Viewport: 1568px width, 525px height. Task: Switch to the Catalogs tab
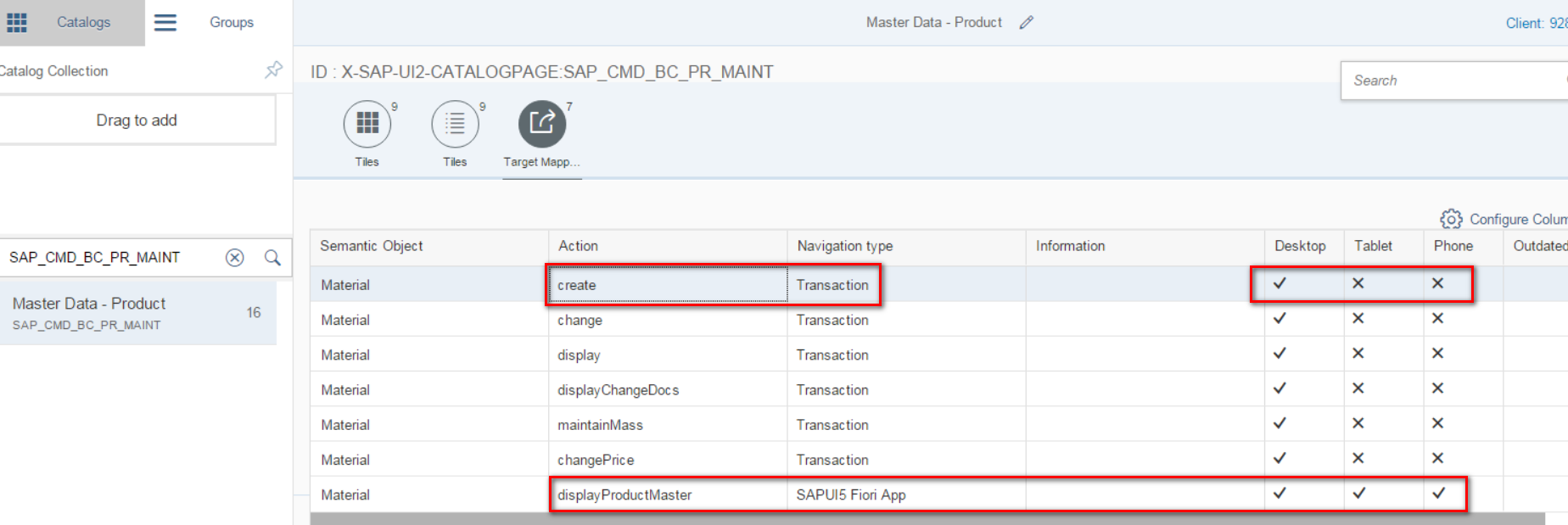coord(83,22)
